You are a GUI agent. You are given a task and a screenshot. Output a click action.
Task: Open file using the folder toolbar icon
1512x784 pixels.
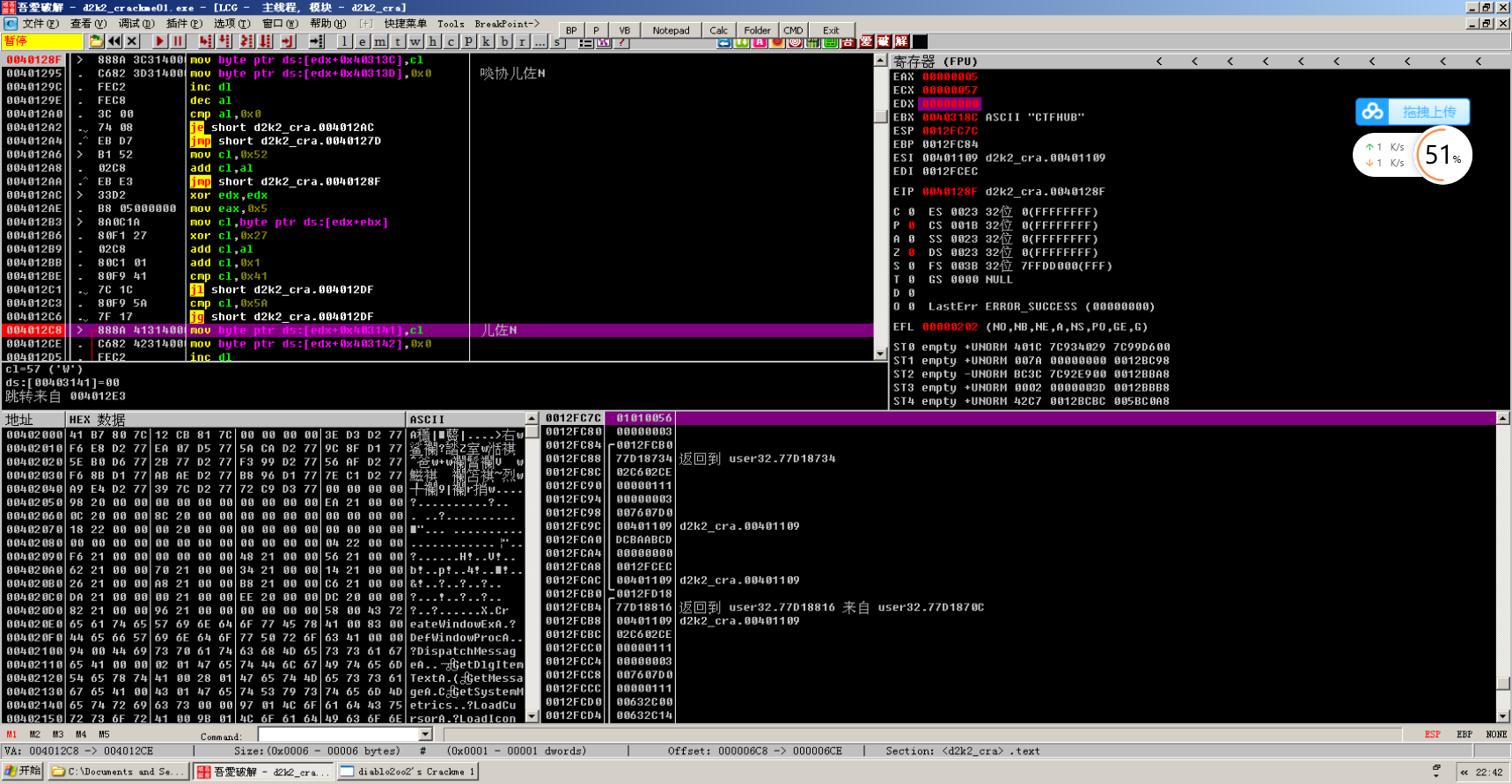(x=96, y=41)
